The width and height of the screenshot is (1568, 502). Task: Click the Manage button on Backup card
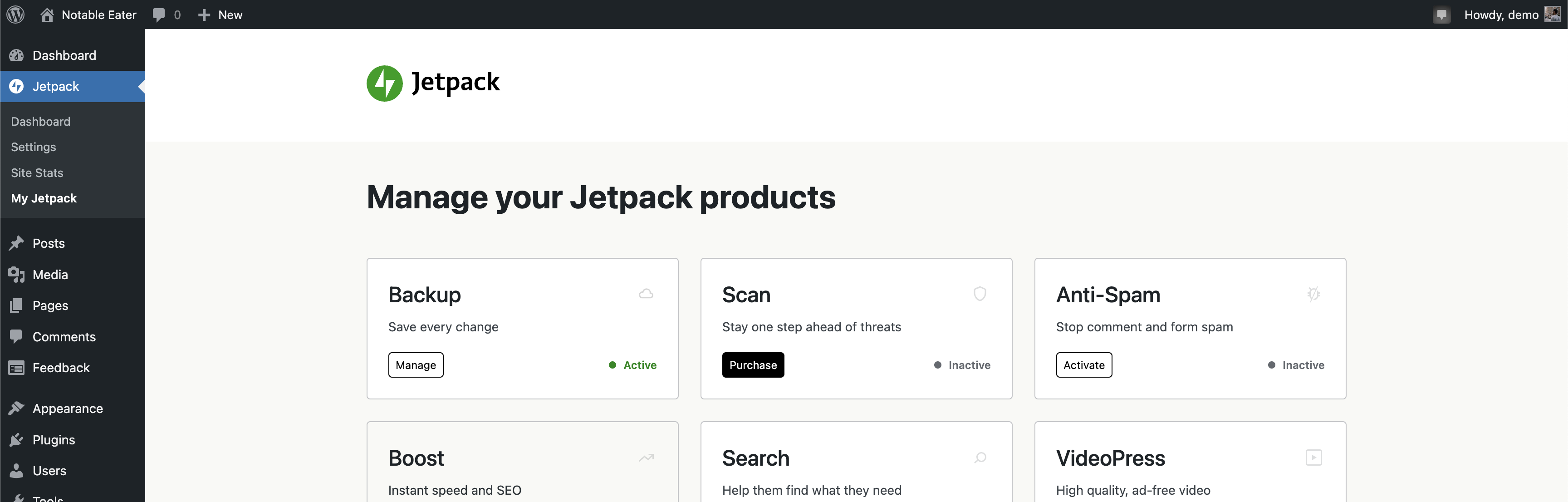pyautogui.click(x=416, y=365)
